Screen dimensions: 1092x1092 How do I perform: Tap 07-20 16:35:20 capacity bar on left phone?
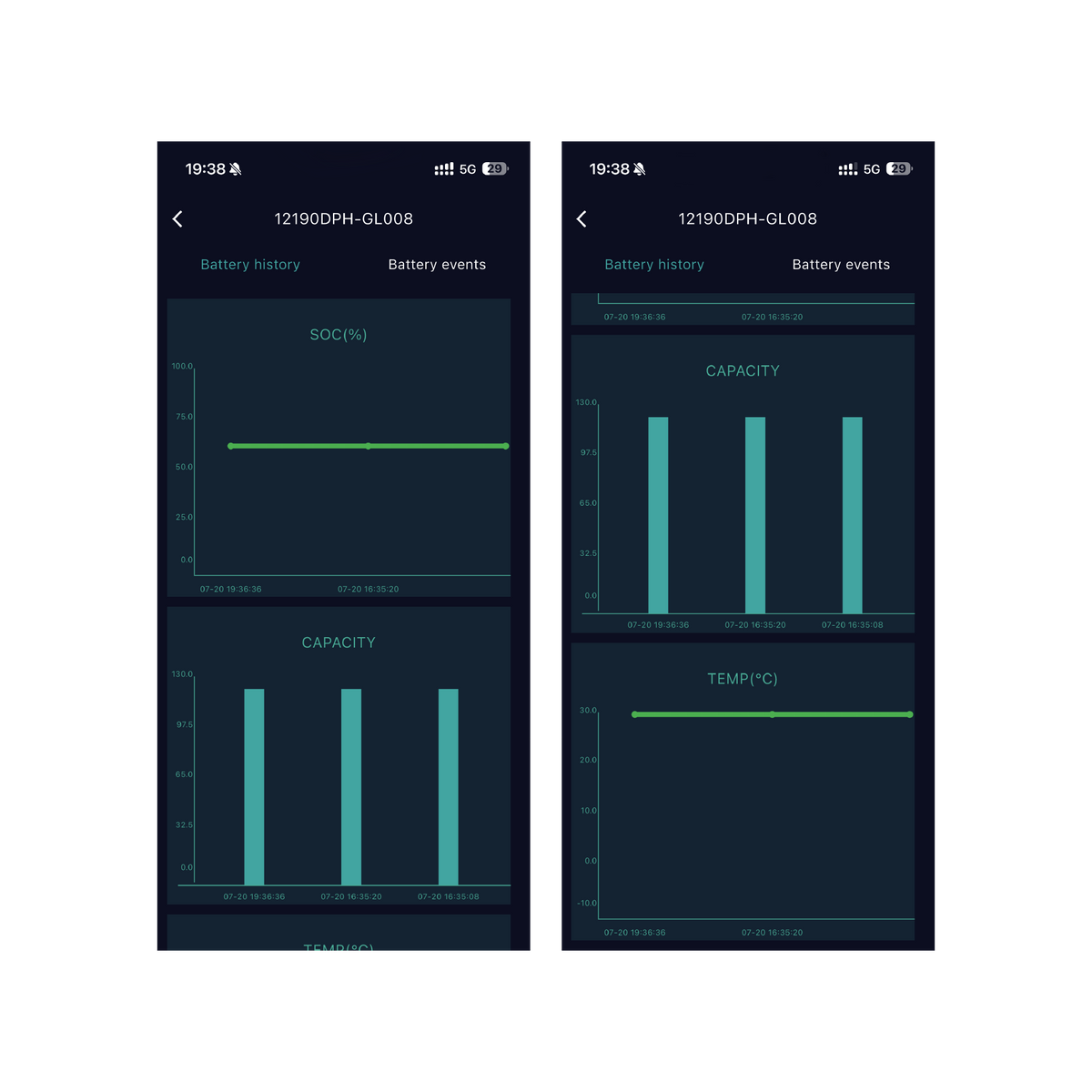pyautogui.click(x=351, y=787)
